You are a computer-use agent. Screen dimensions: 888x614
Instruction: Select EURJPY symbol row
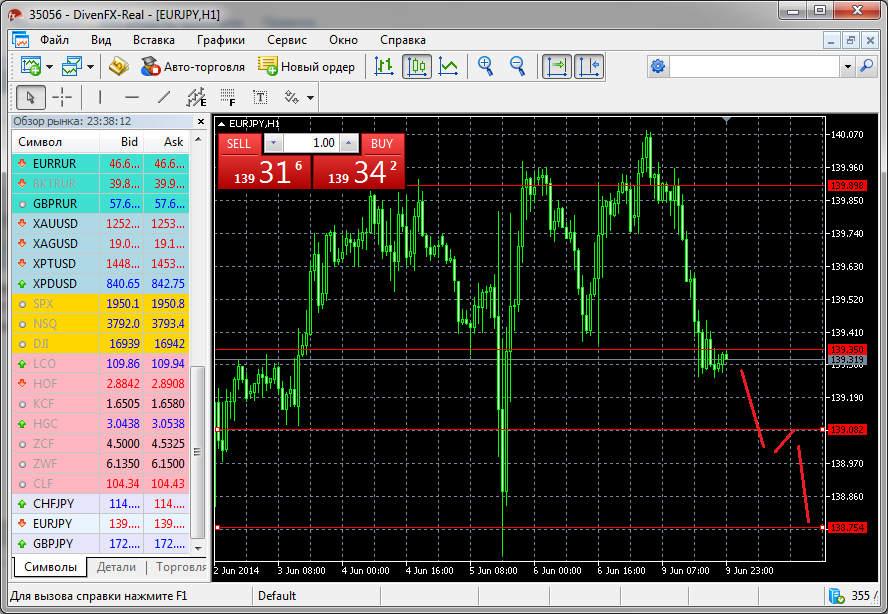[100, 523]
